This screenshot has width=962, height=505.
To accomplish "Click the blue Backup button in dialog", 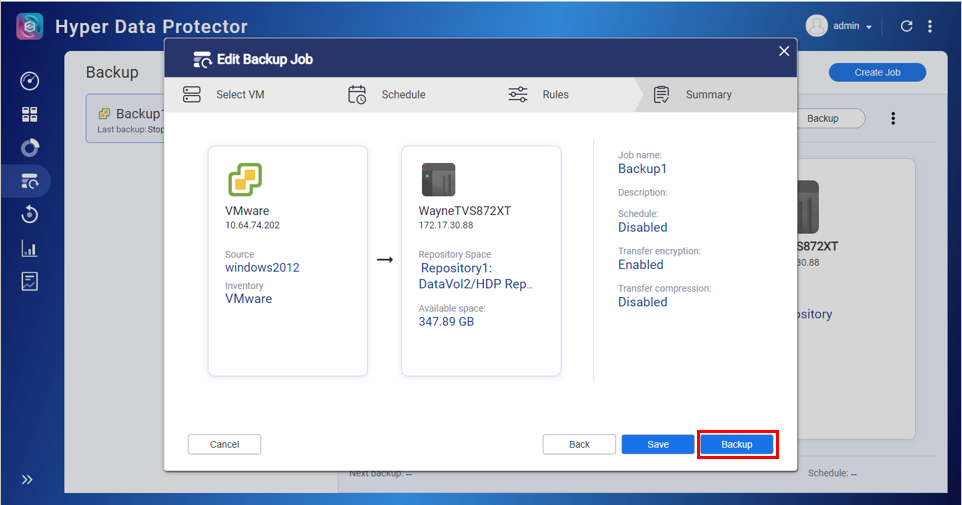I will point(737,444).
